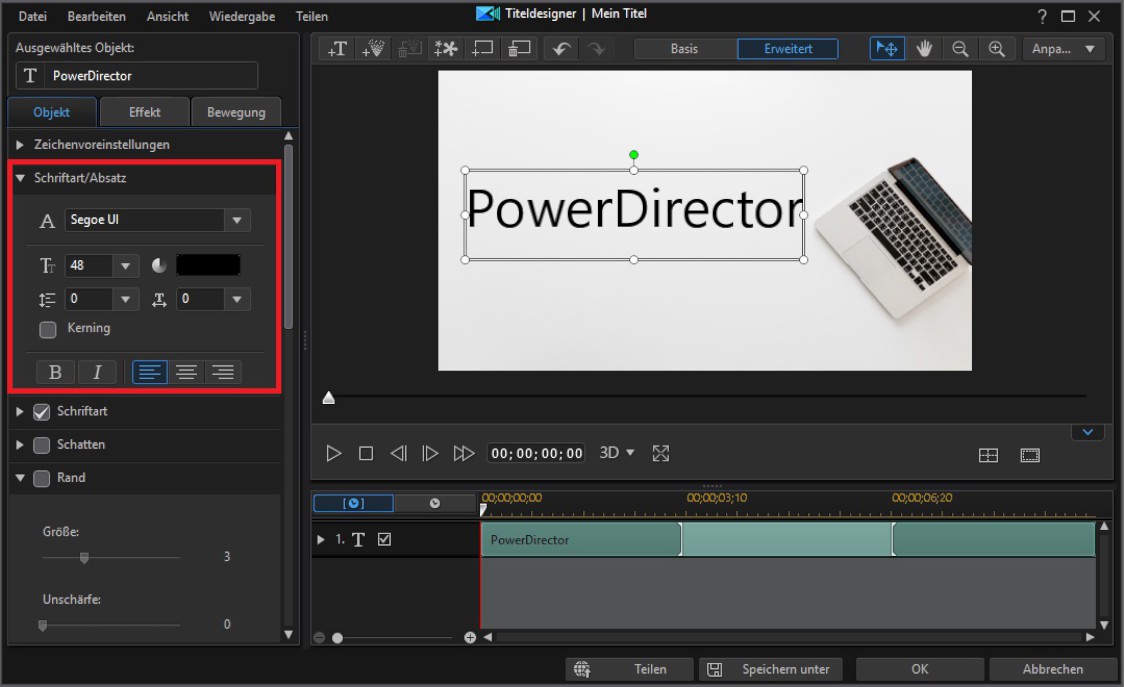Open character spacing dropdown
1125x687 pixels.
coord(237,299)
